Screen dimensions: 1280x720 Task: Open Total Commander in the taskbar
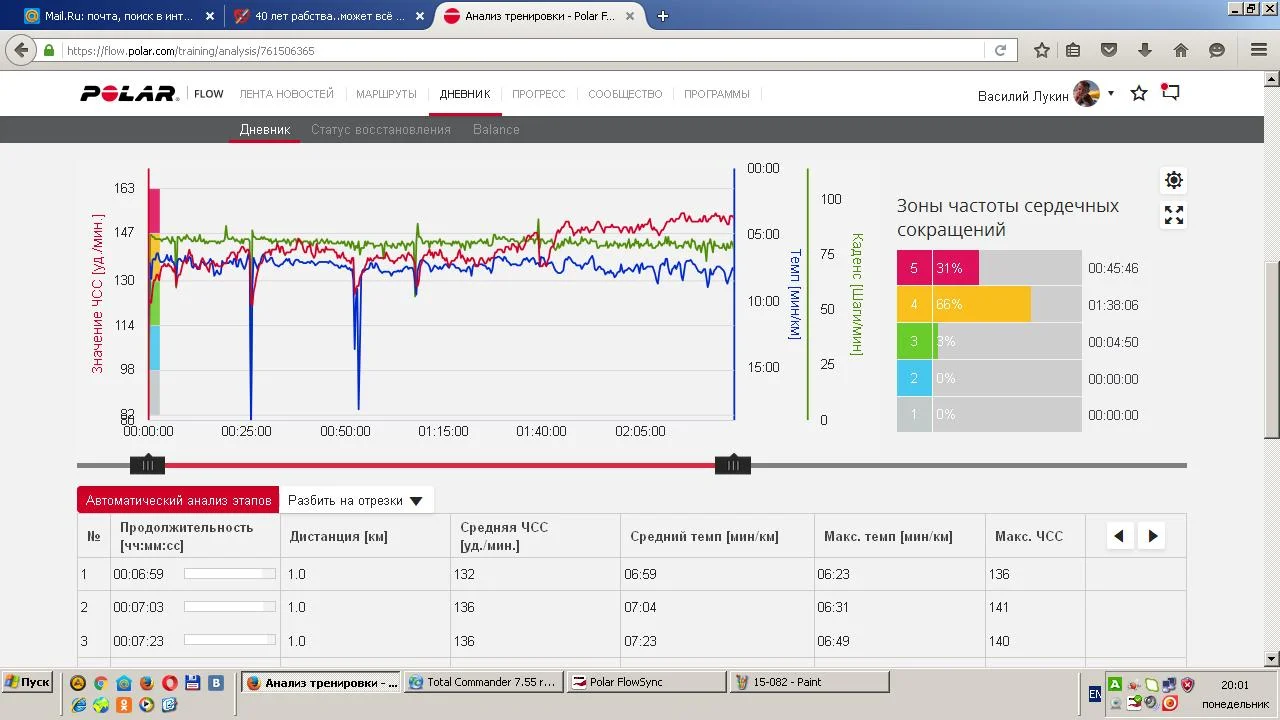click(485, 682)
